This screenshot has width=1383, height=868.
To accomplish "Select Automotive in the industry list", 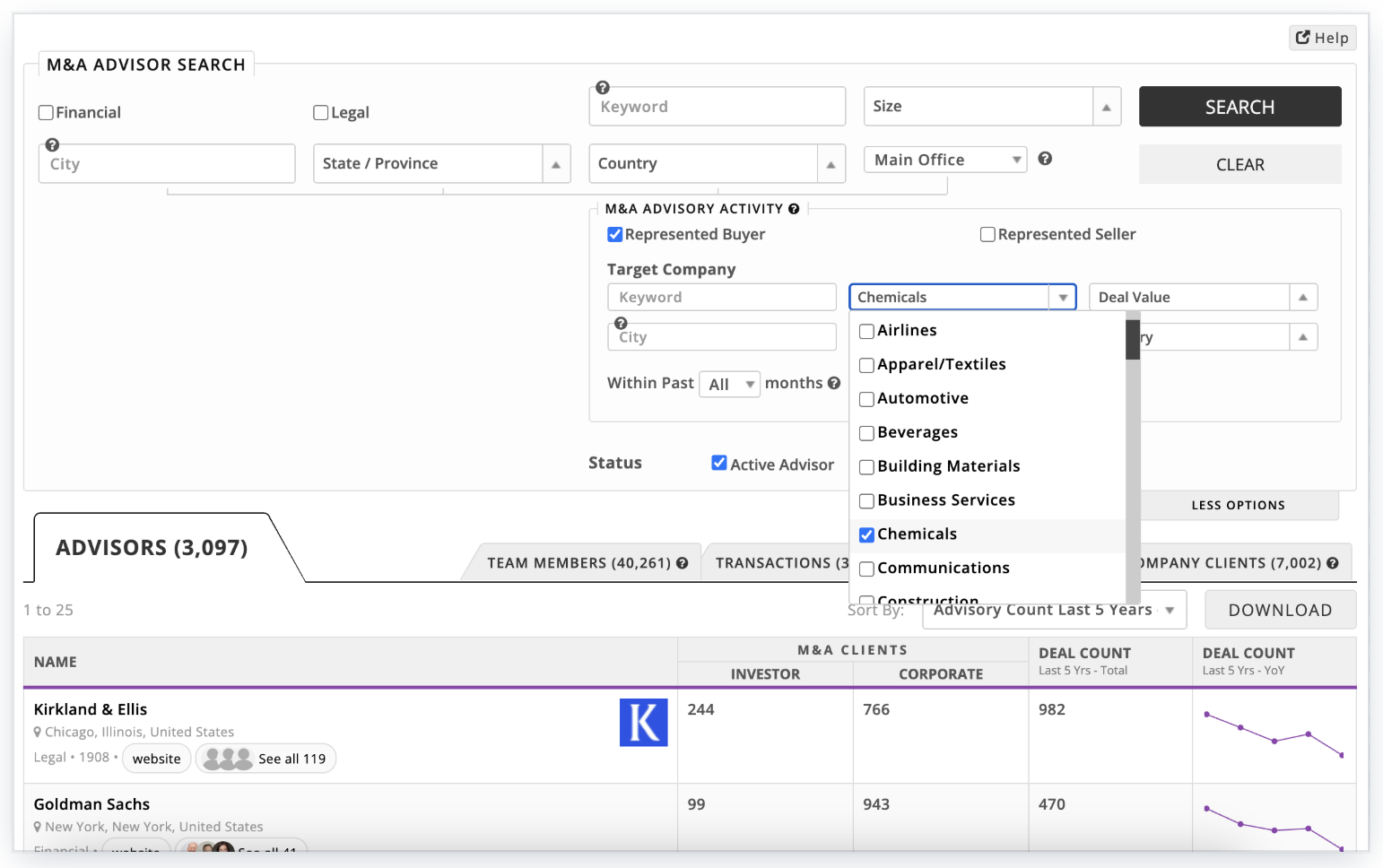I will click(x=866, y=399).
